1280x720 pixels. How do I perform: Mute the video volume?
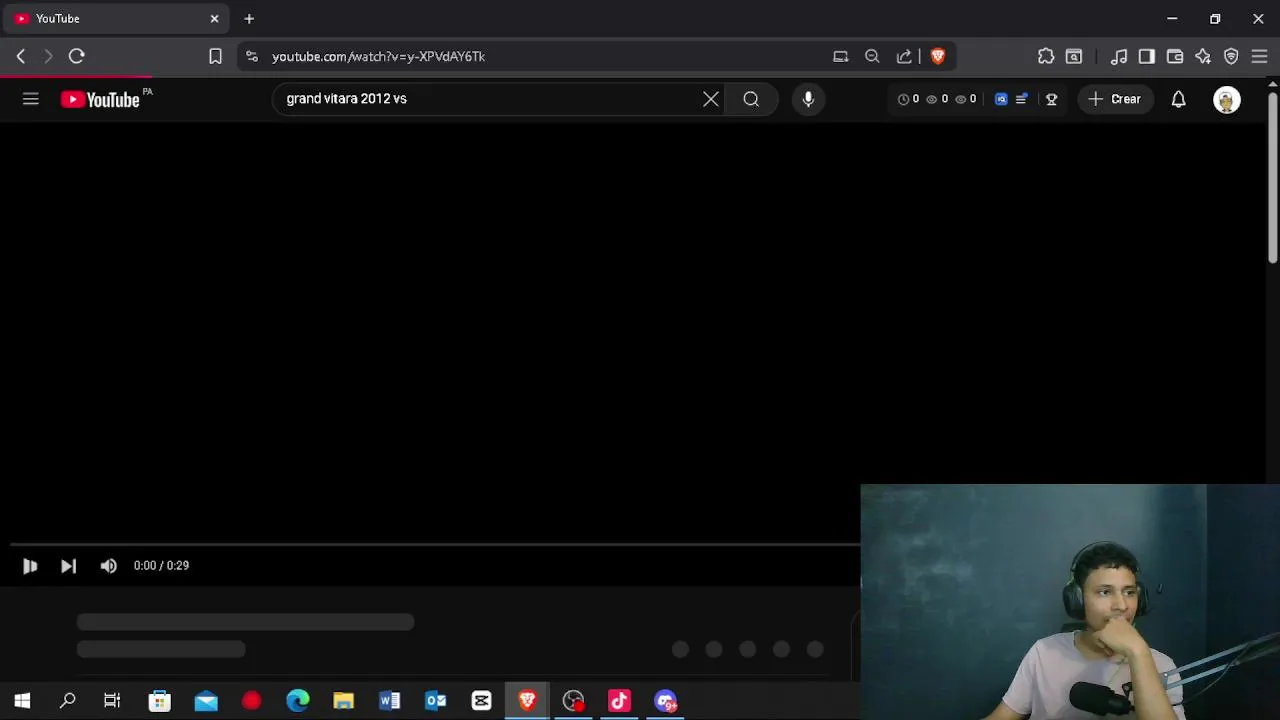pos(108,566)
